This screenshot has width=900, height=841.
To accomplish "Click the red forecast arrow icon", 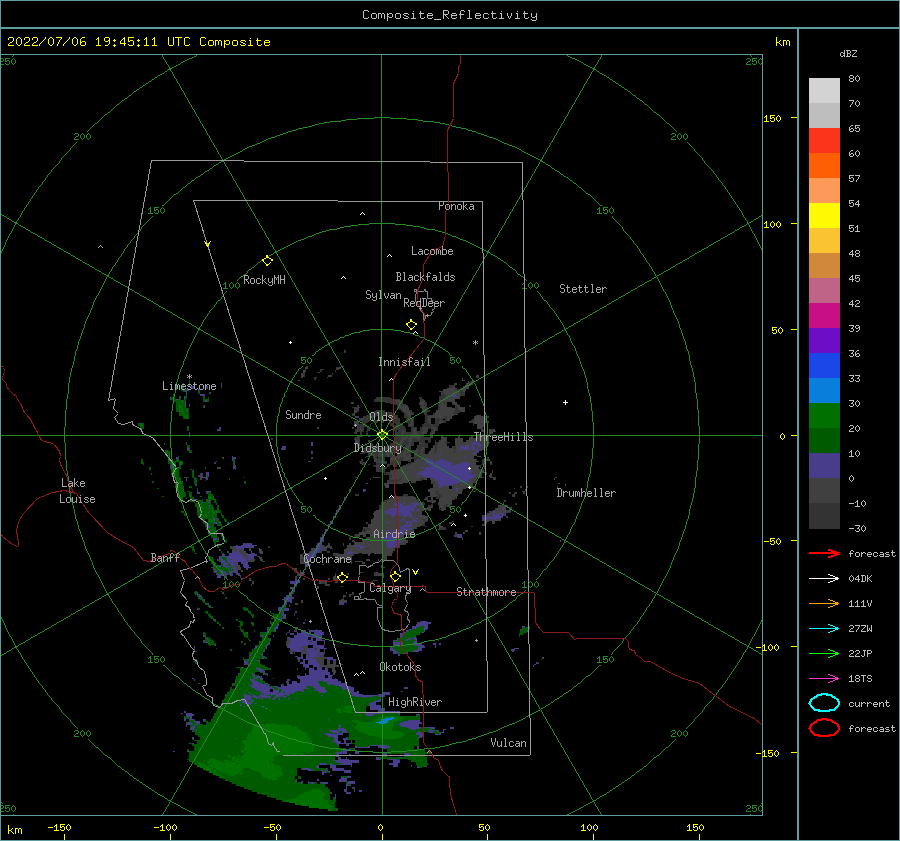I will (824, 553).
